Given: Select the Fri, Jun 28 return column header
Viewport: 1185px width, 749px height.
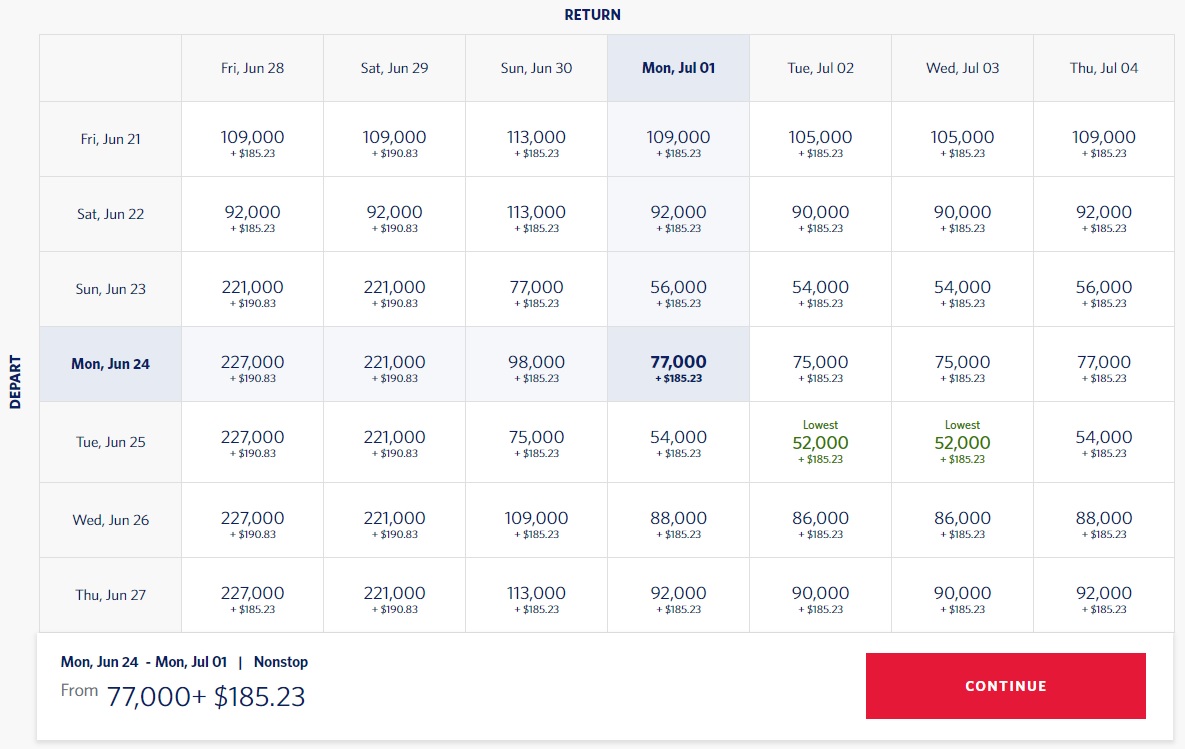Looking at the screenshot, I should 252,68.
